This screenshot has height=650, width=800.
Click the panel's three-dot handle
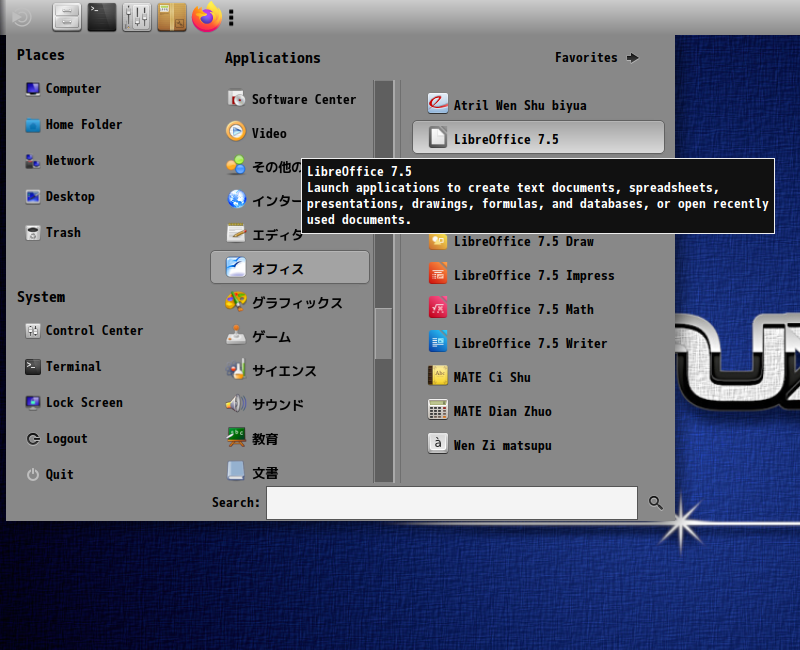(231, 17)
